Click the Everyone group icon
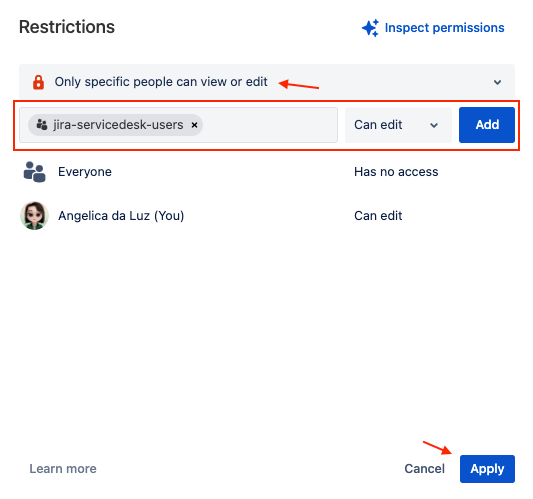The height and width of the screenshot is (499, 533). coord(34,172)
